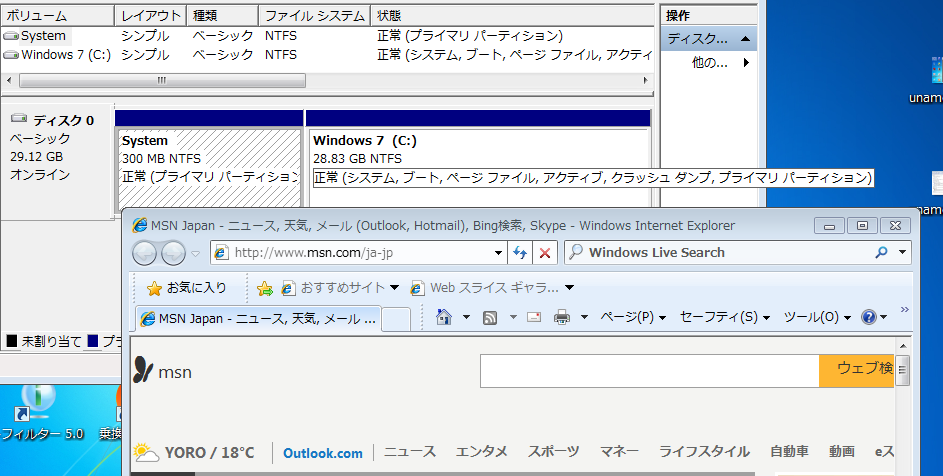Click the IE Forward navigation button
Viewport: 943px width, 476px height.
point(173,253)
